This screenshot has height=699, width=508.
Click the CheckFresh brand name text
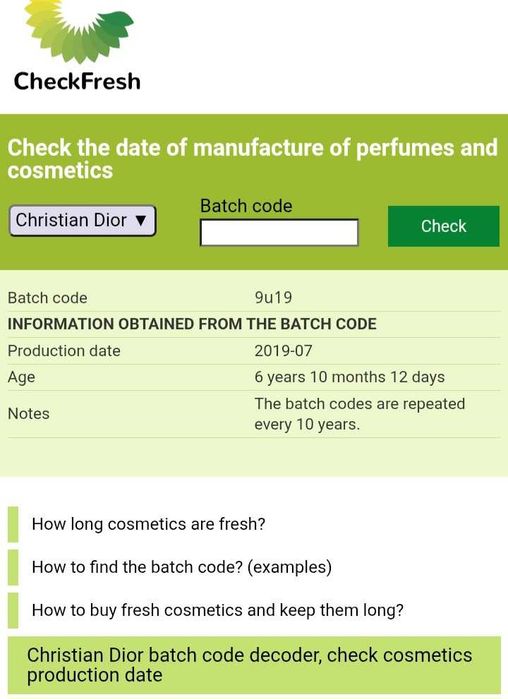tap(77, 81)
